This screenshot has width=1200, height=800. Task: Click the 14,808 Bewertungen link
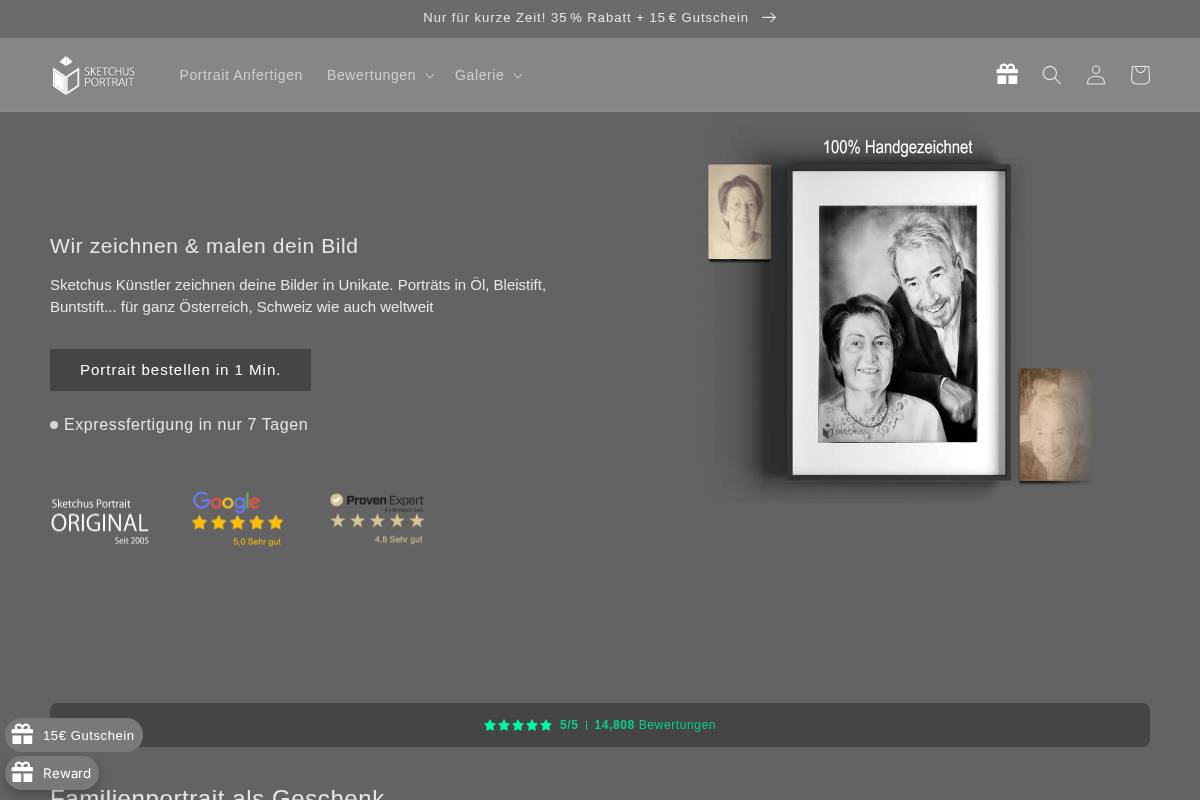(x=655, y=725)
